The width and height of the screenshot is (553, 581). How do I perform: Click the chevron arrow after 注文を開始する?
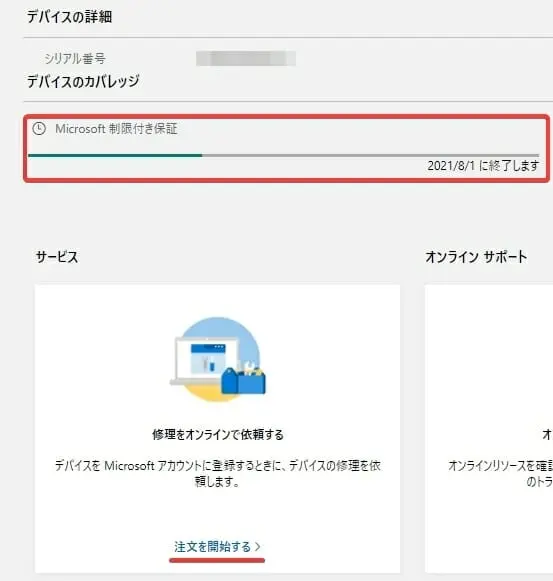click(258, 547)
